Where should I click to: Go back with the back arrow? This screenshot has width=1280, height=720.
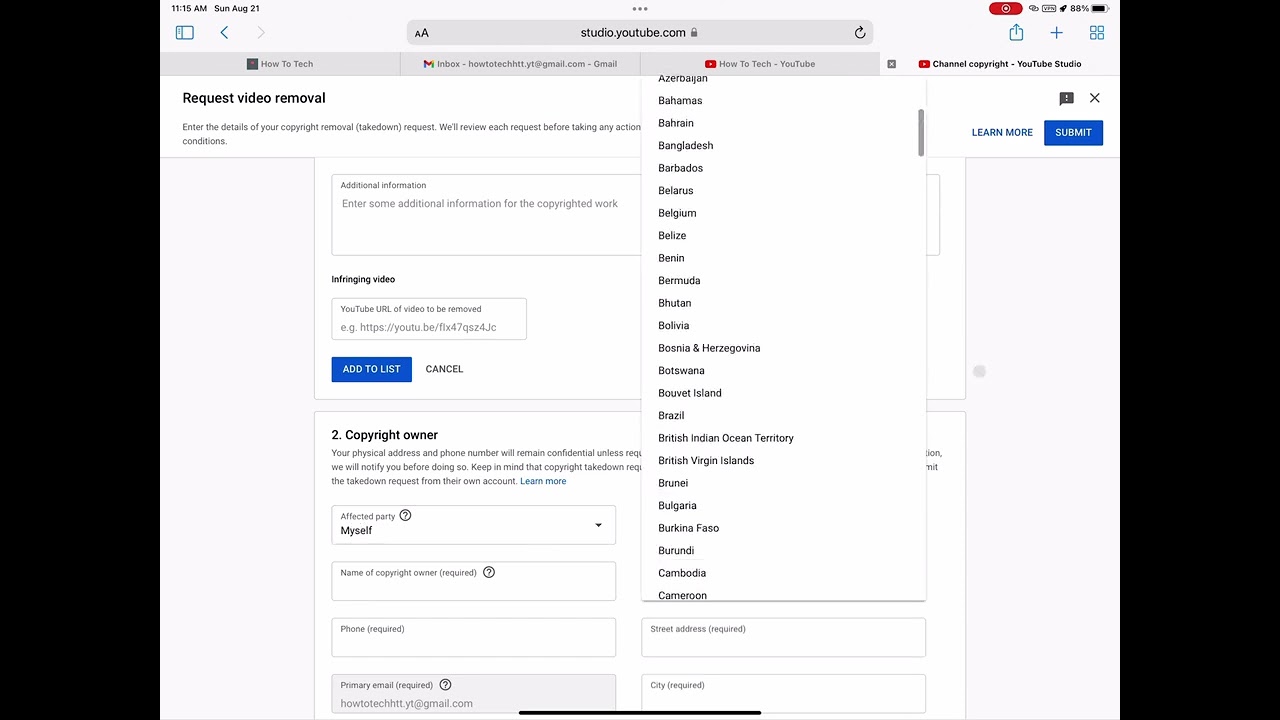224,33
